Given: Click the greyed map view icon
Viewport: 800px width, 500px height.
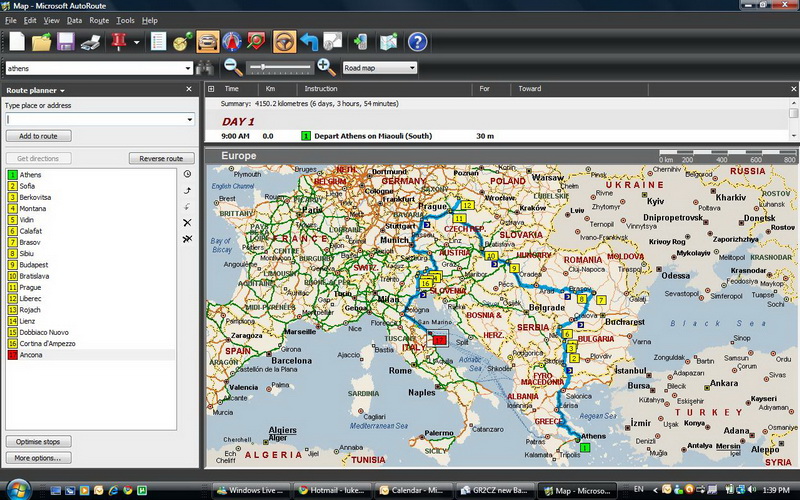Looking at the screenshot, I should pyautogui.click(x=333, y=42).
